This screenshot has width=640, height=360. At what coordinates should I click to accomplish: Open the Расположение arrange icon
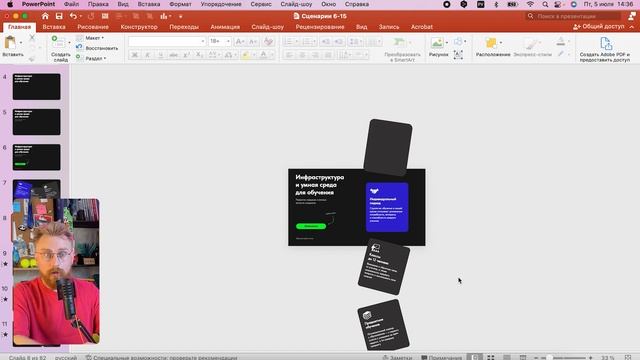pos(491,42)
